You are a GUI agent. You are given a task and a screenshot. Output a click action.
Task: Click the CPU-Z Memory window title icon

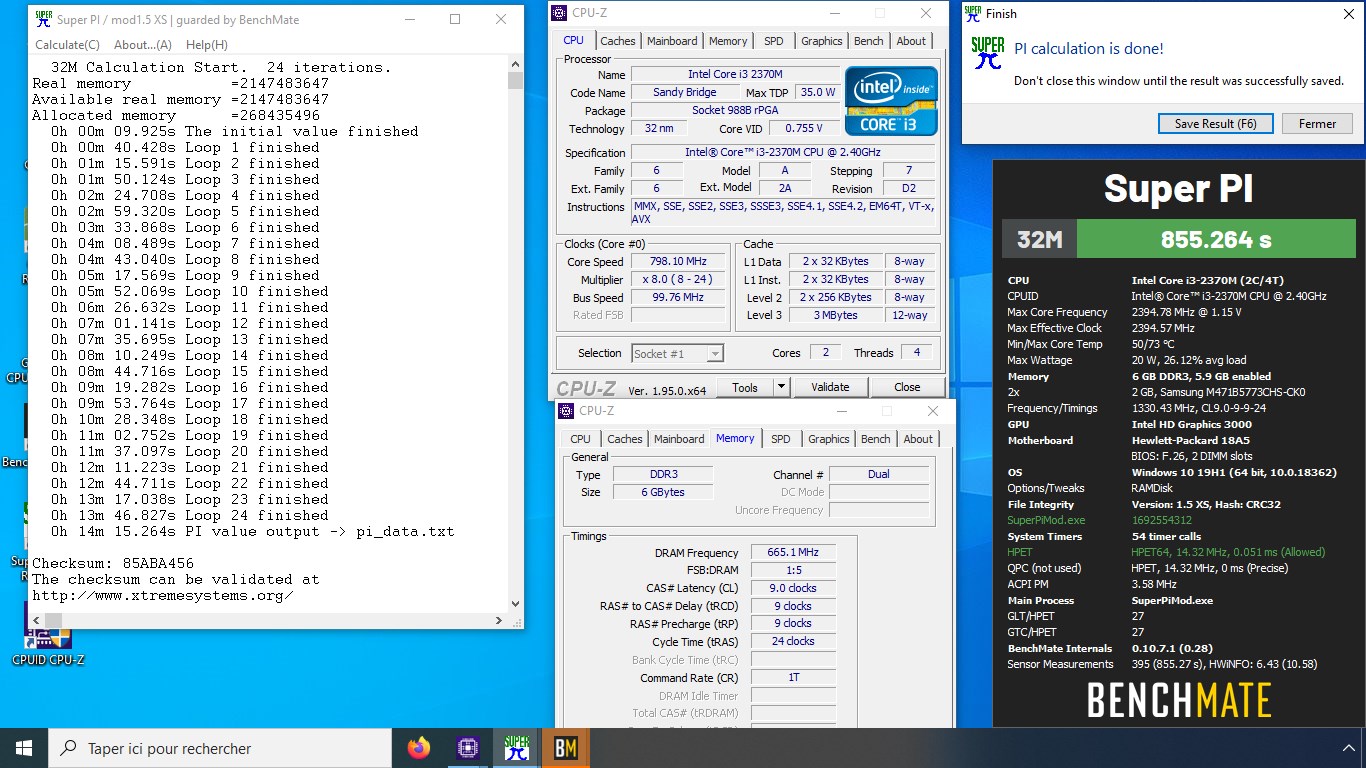tap(567, 411)
